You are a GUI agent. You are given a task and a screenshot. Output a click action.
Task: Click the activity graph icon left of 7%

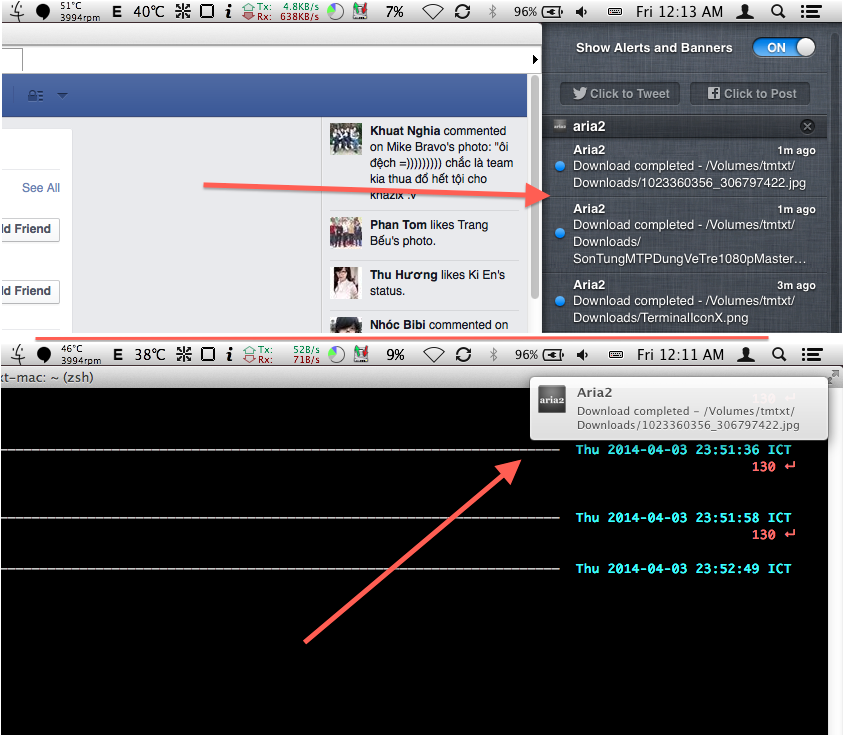click(360, 11)
